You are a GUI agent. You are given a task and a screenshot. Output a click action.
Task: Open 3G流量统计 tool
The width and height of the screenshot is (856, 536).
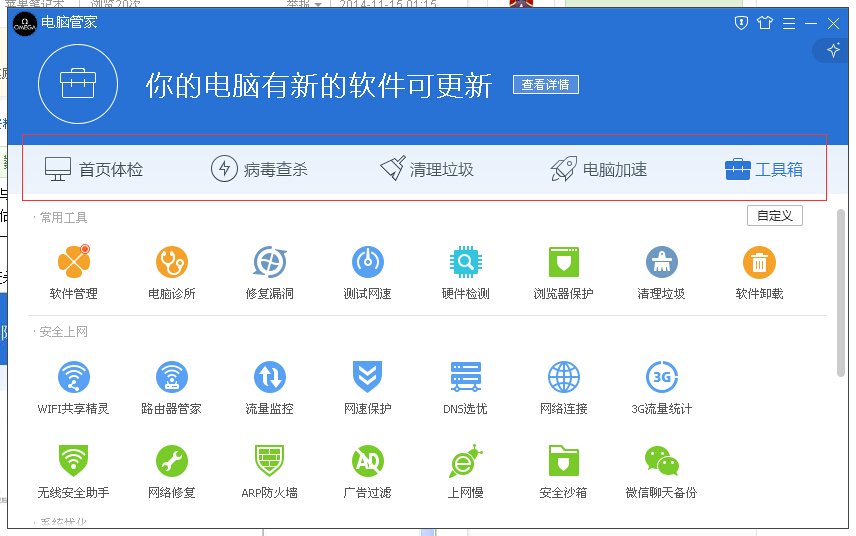coord(662,387)
